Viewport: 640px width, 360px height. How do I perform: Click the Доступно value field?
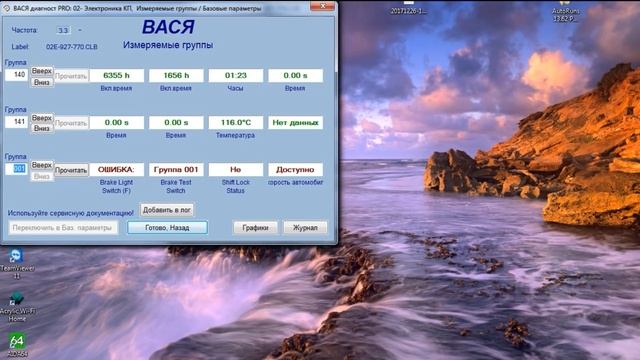click(295, 169)
